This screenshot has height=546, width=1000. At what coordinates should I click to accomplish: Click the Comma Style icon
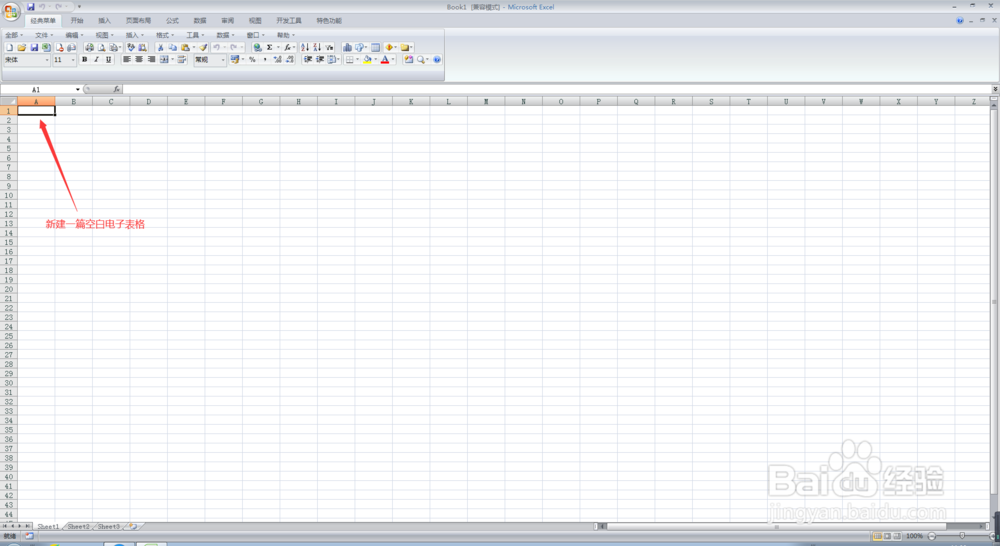(x=265, y=59)
